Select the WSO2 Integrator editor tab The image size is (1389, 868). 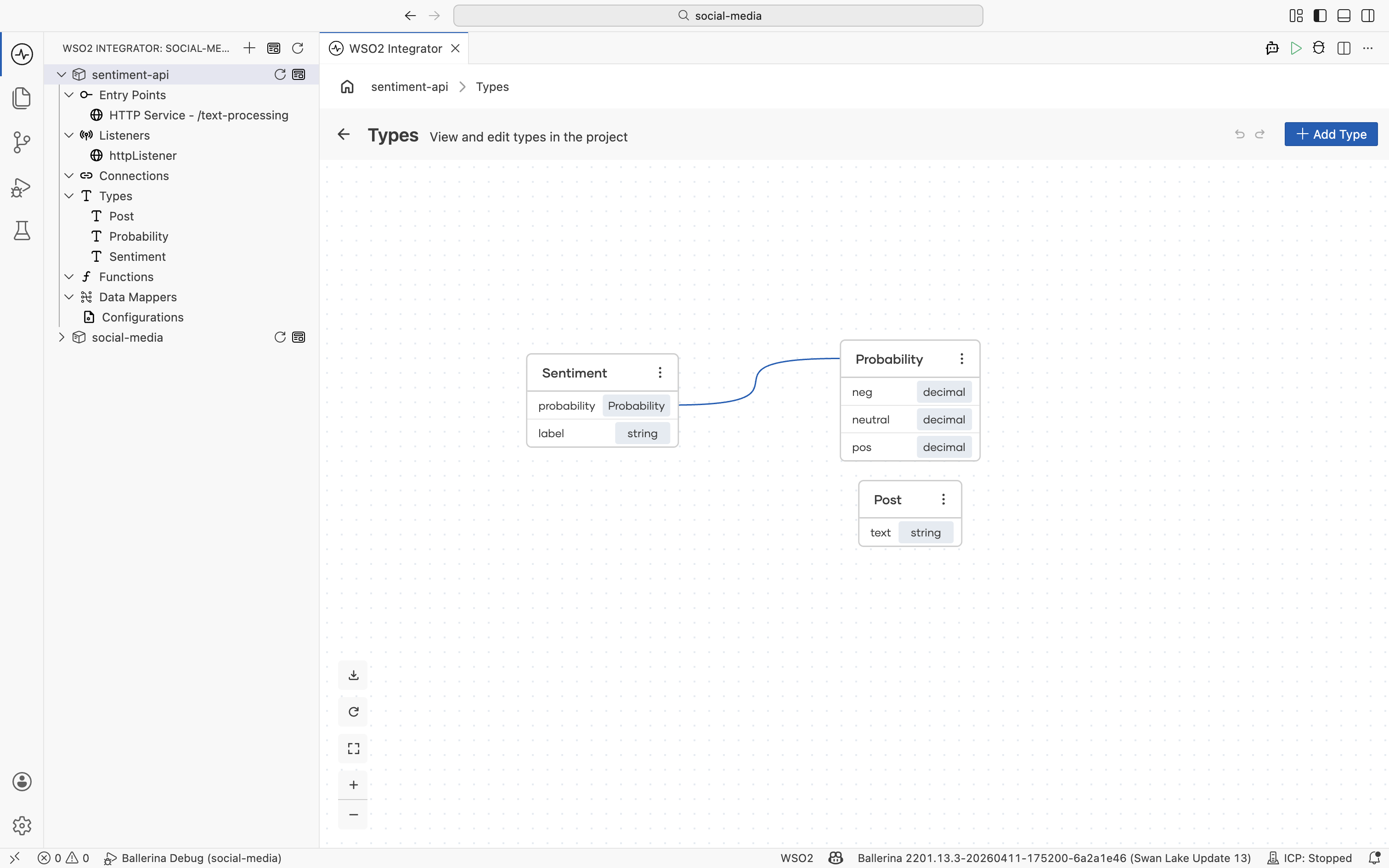click(394, 48)
